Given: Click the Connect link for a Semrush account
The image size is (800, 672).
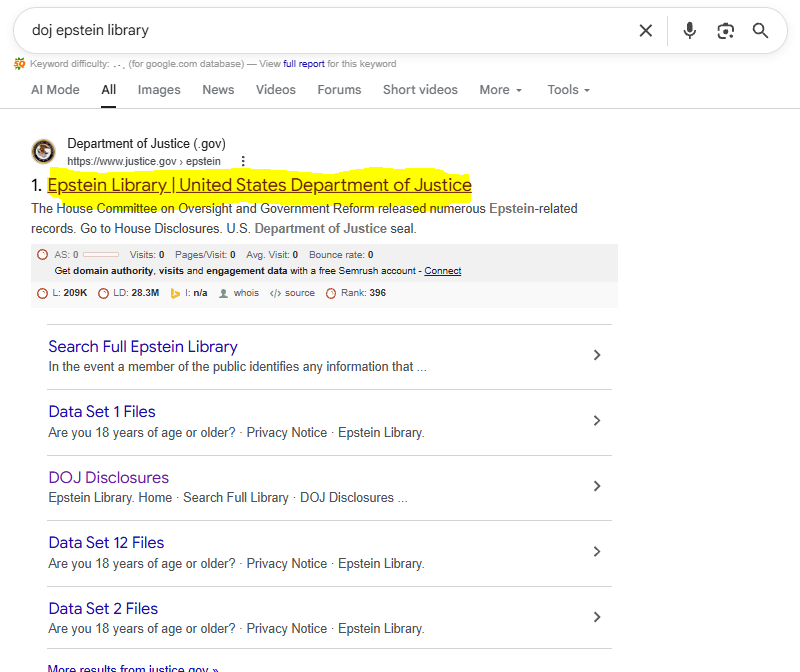Looking at the screenshot, I should coord(443,271).
